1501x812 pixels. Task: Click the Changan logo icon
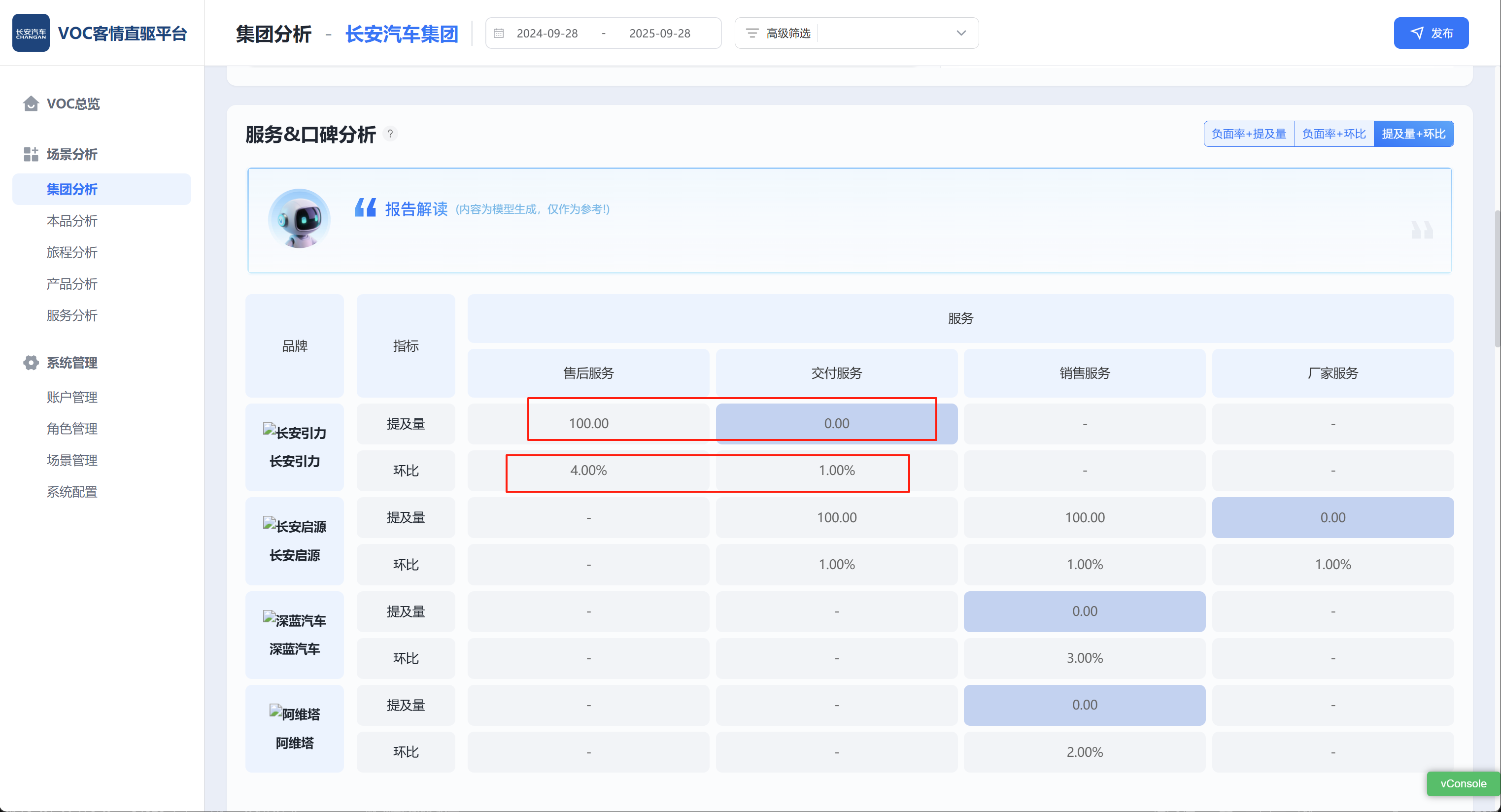31,33
